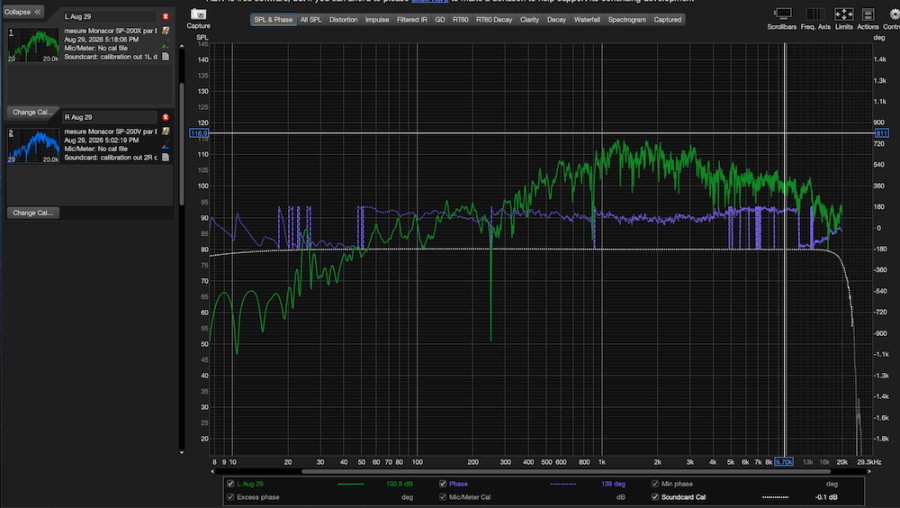Open the Clarity tab

coord(529,20)
